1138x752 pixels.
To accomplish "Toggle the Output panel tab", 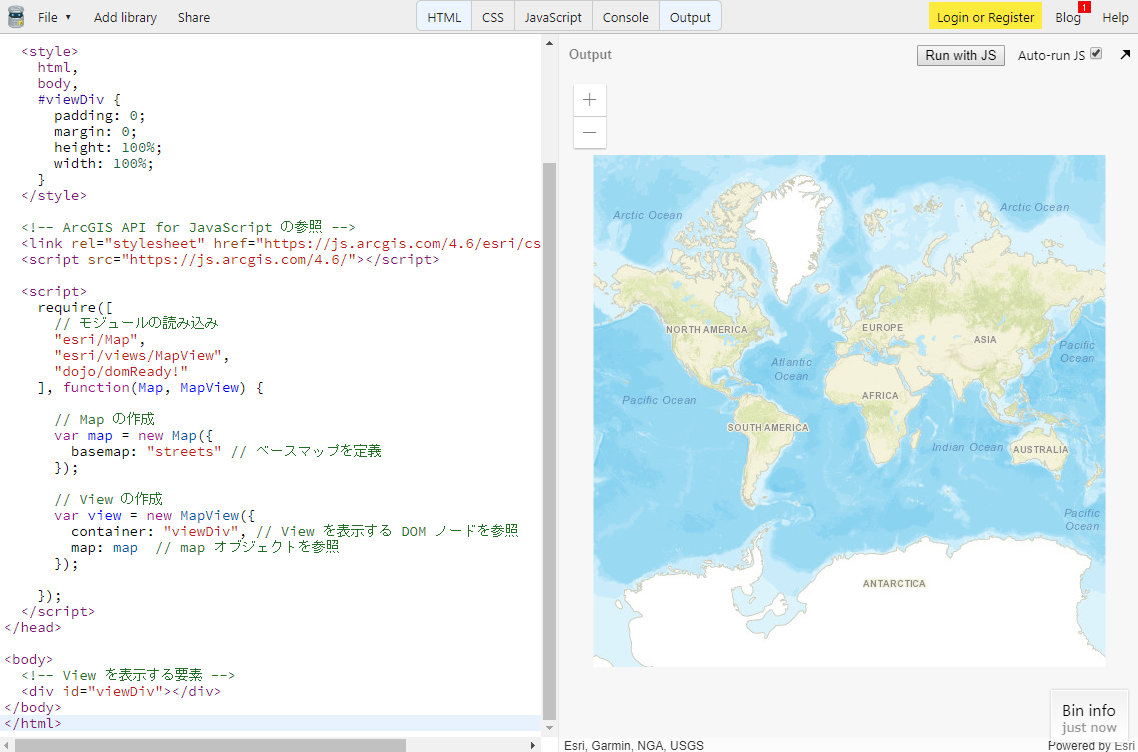I will coord(690,17).
